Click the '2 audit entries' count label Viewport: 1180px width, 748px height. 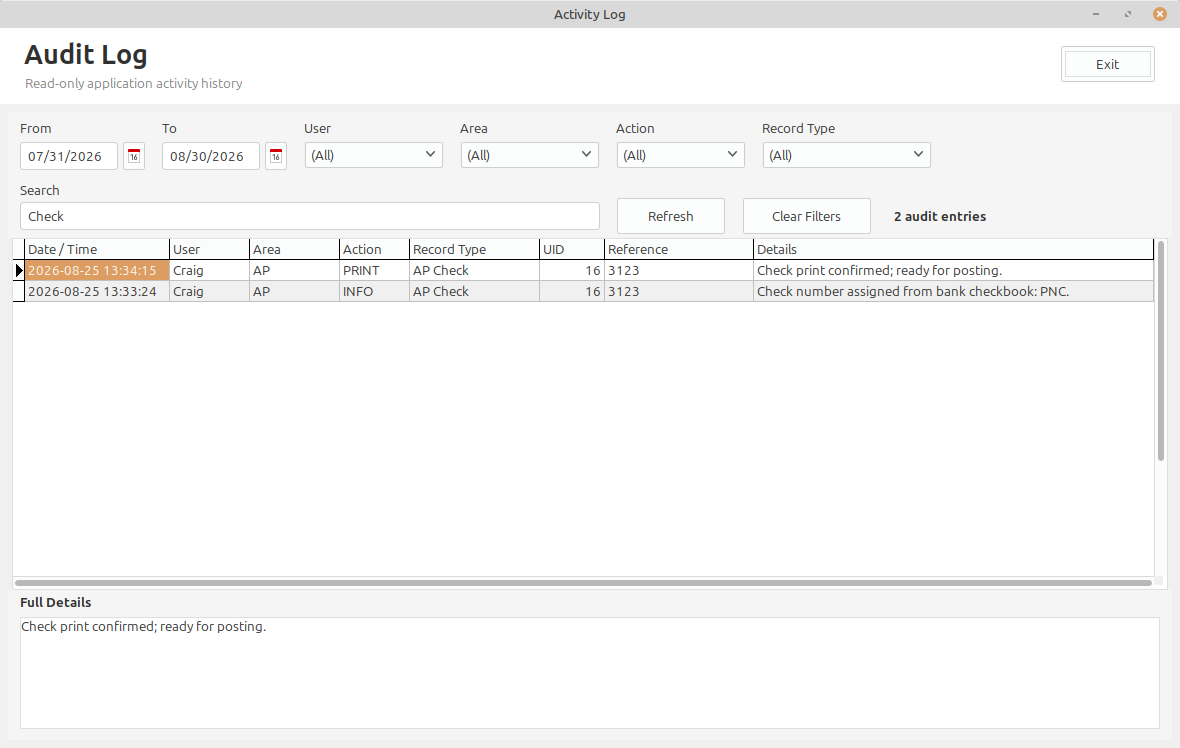(x=940, y=216)
